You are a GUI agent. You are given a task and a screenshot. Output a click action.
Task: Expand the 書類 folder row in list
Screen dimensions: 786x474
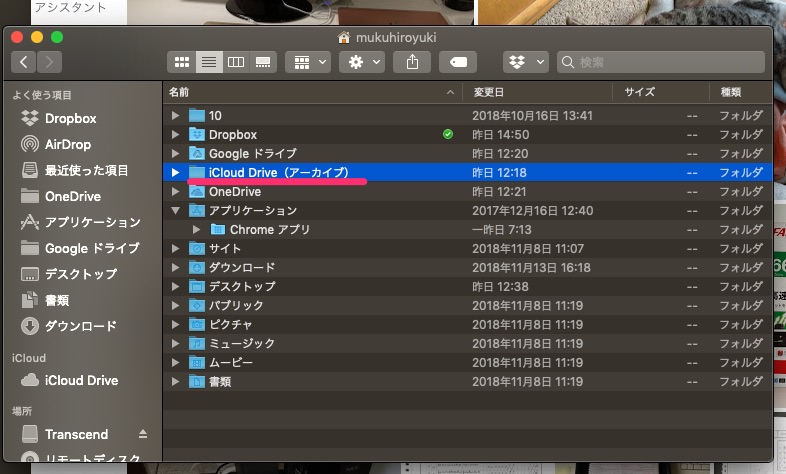point(175,382)
